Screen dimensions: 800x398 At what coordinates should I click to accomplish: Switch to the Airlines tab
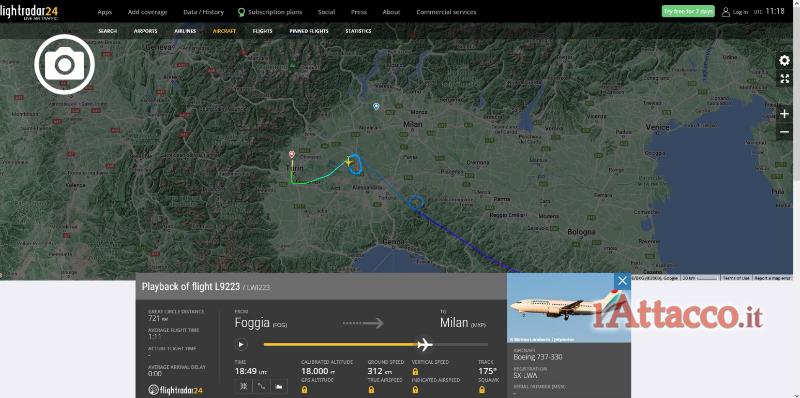pyautogui.click(x=185, y=31)
